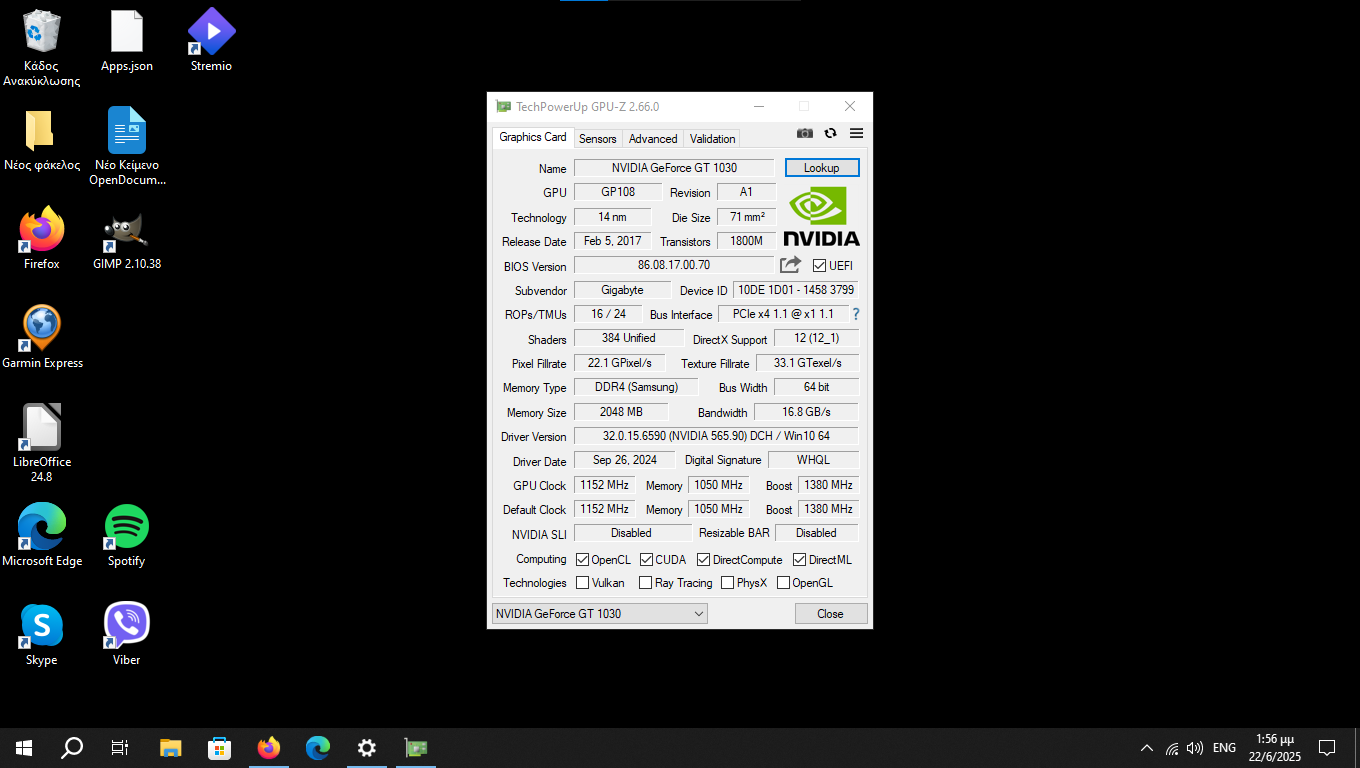
Task: Select the GIMP 2.10.38 desktop shortcut
Action: pyautogui.click(x=127, y=239)
